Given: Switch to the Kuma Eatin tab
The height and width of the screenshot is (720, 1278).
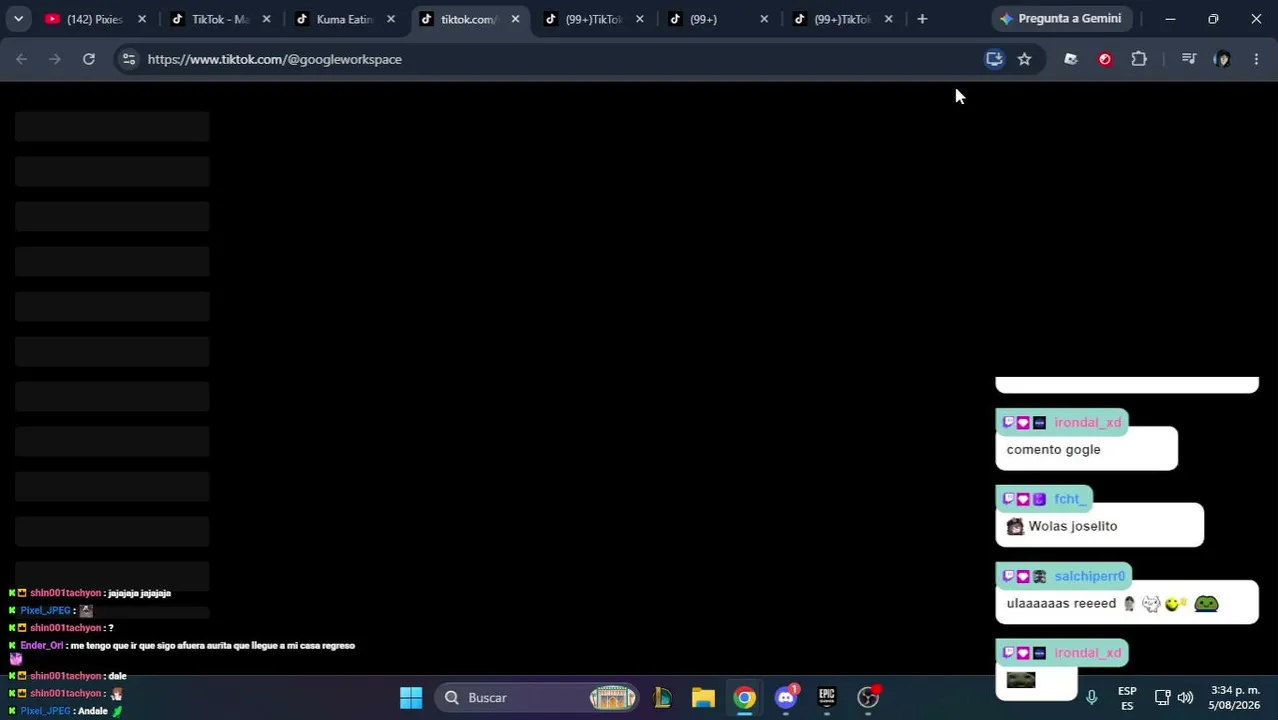Looking at the screenshot, I should [344, 19].
